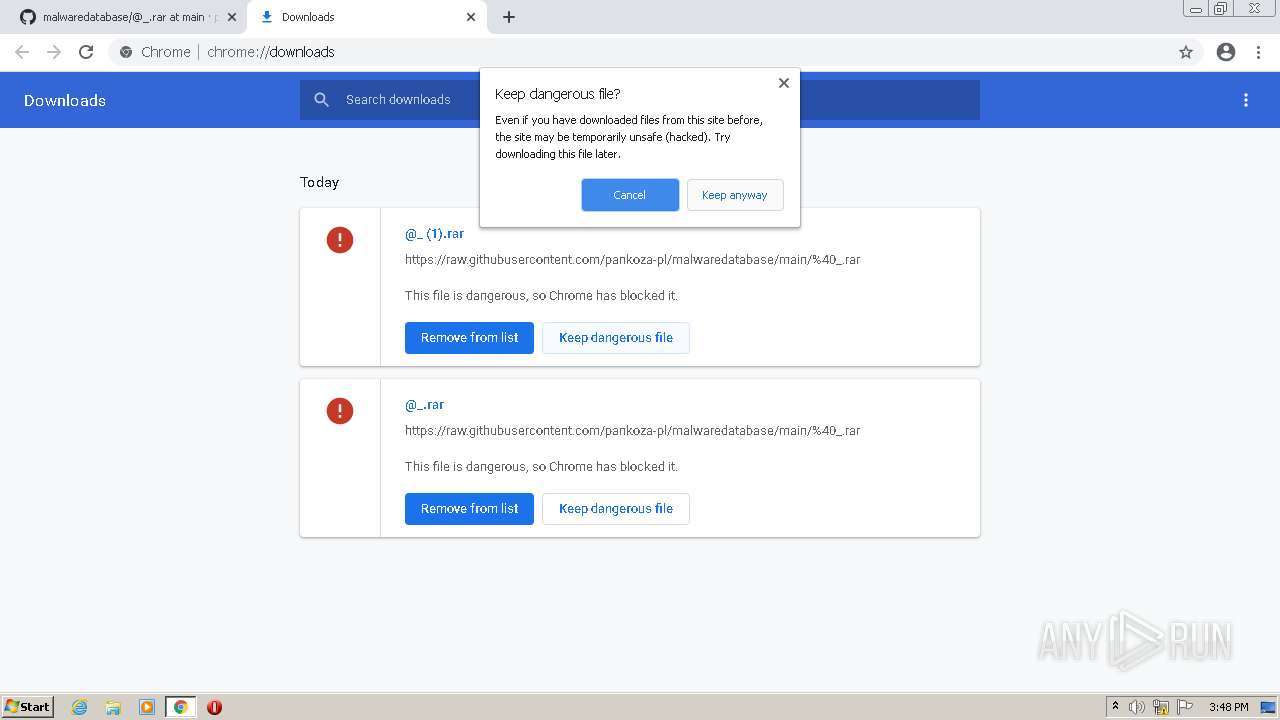Open the Chrome profile avatar menu
The image size is (1280, 720).
pyautogui.click(x=1226, y=52)
